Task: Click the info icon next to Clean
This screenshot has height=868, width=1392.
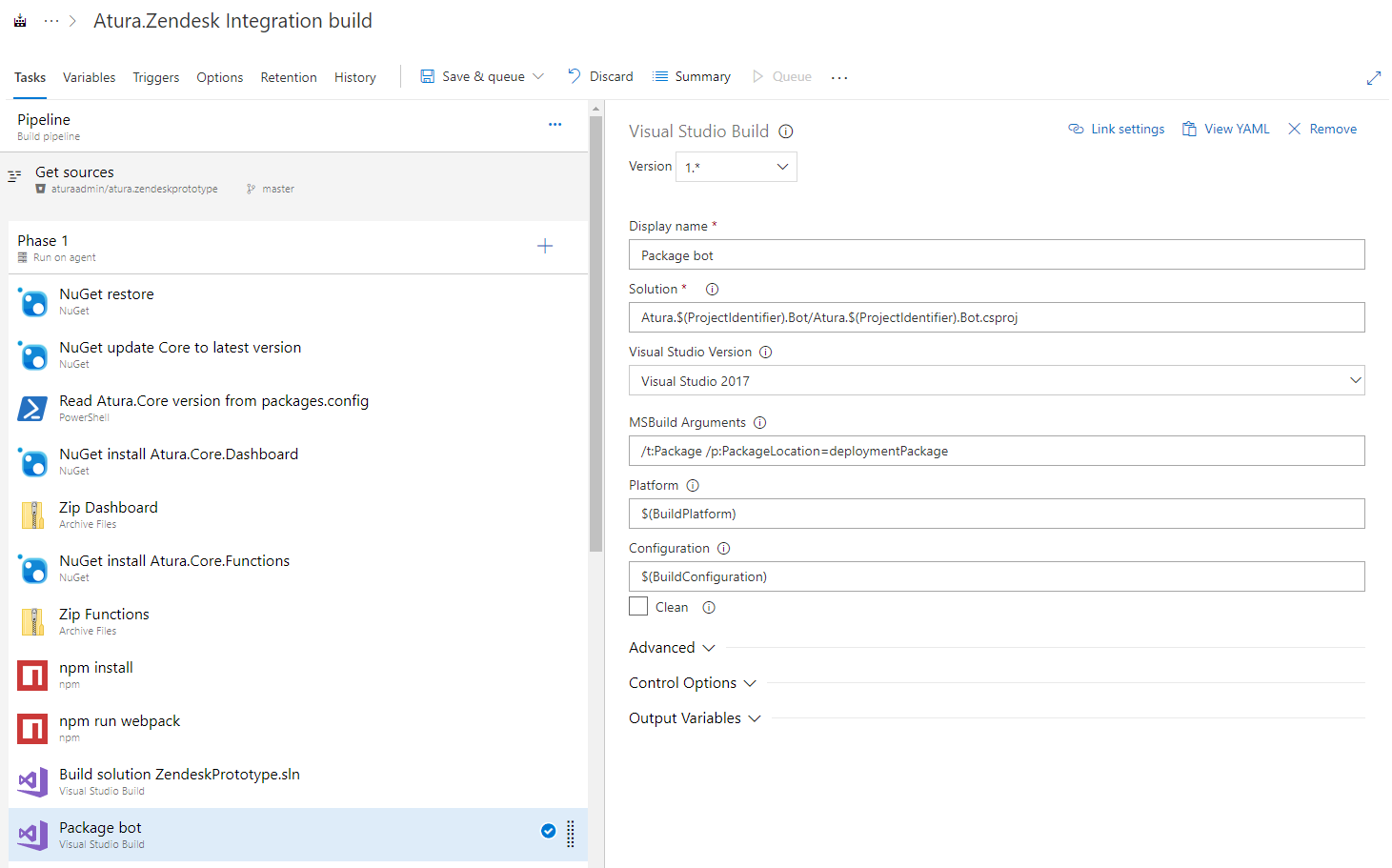Action: tap(709, 607)
